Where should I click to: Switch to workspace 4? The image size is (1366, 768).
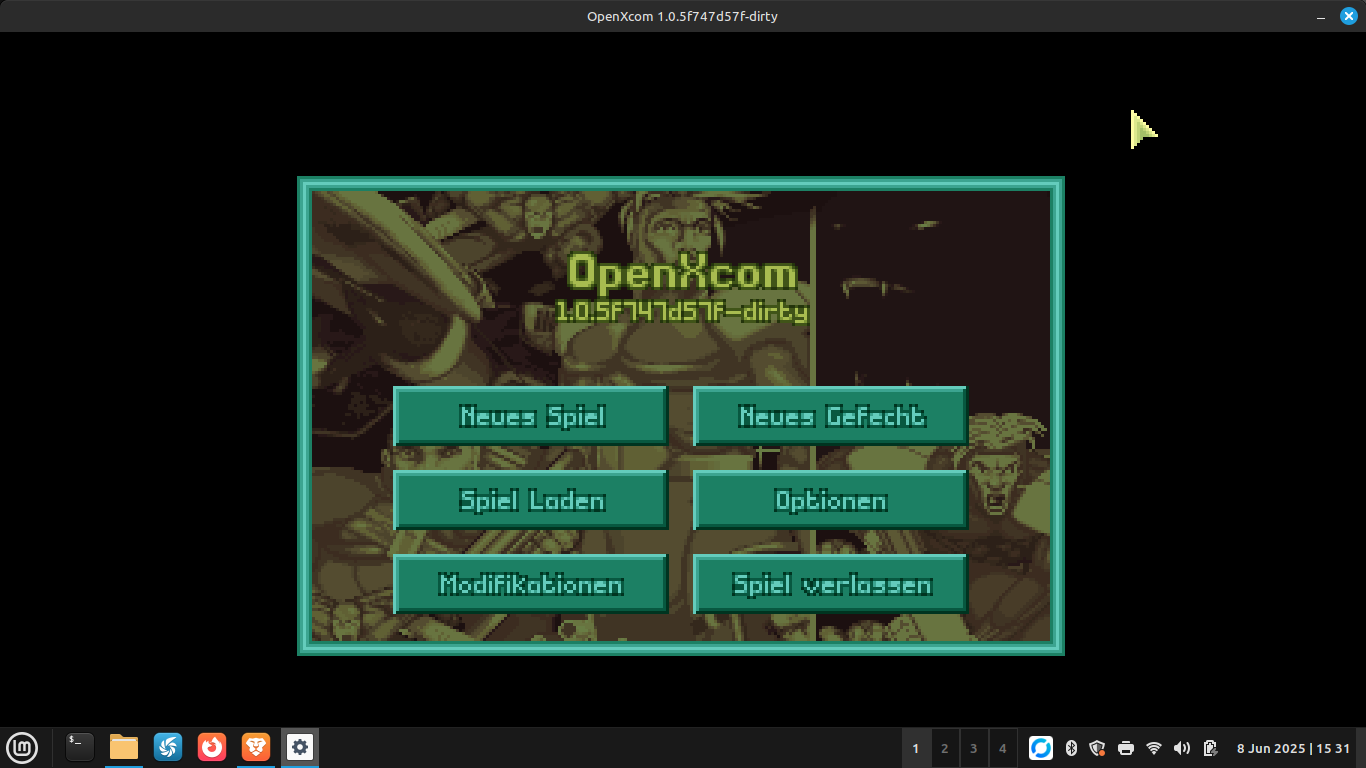1003,748
